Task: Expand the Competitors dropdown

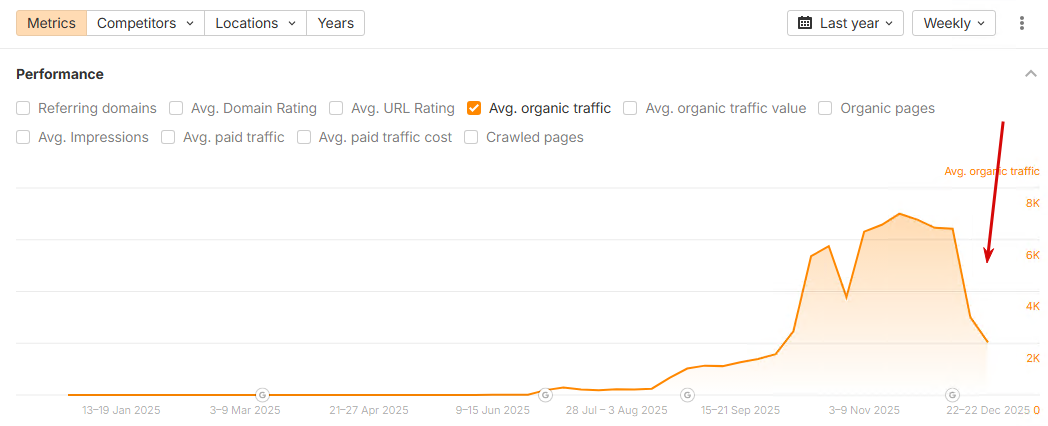Action: (x=145, y=23)
